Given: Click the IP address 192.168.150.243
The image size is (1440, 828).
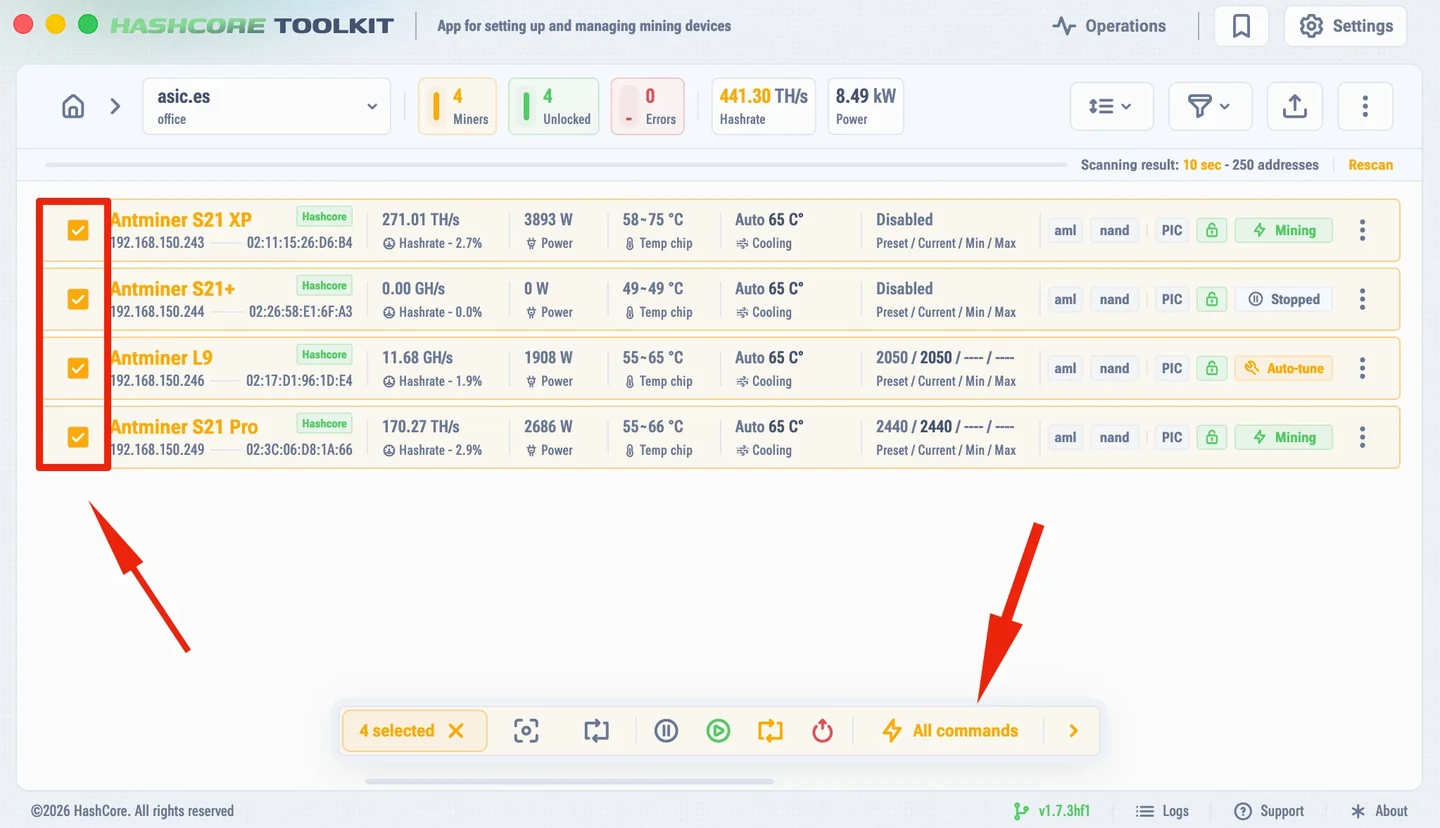Looking at the screenshot, I should pyautogui.click(x=157, y=243).
